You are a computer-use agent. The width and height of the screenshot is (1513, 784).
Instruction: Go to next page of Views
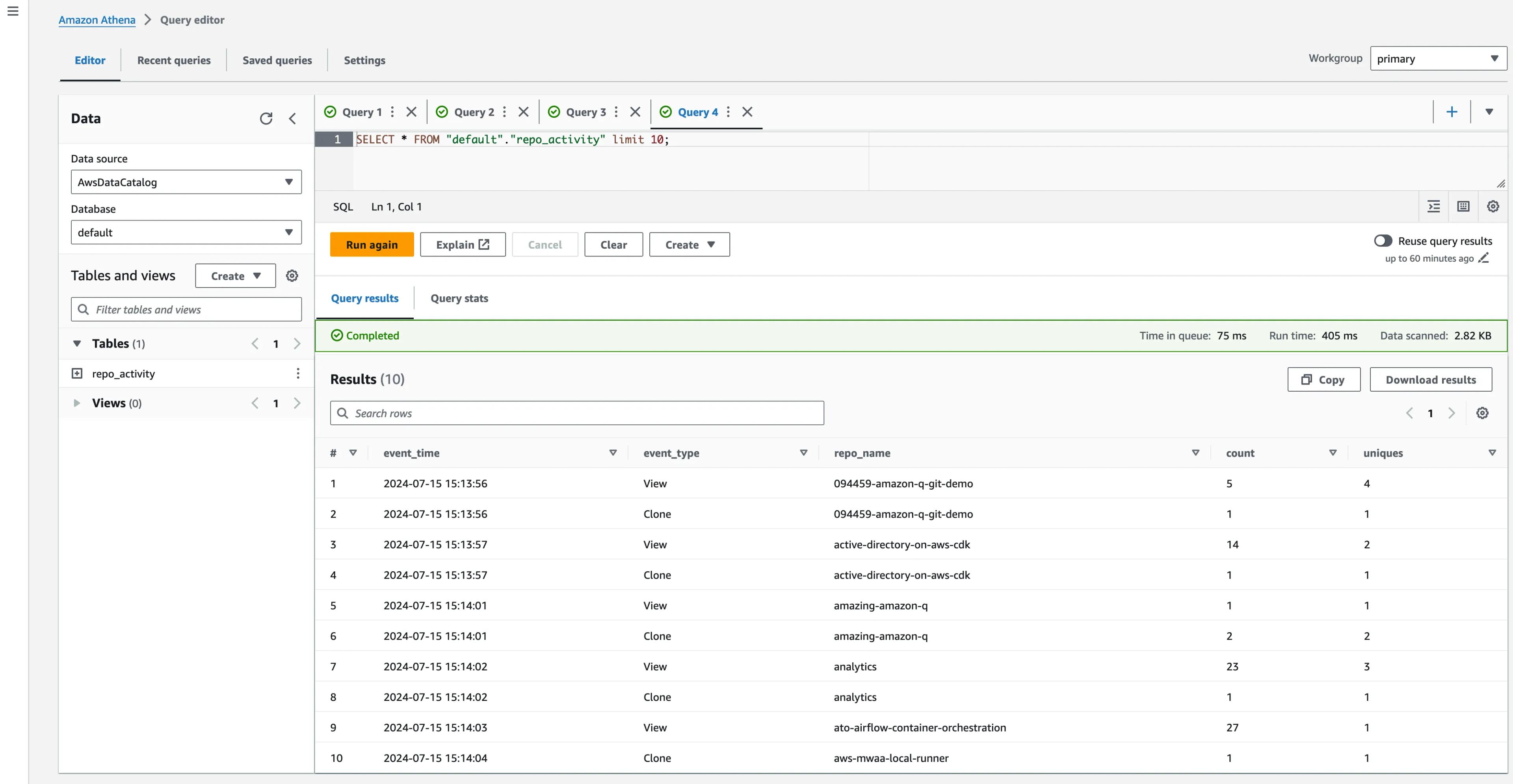click(x=297, y=403)
